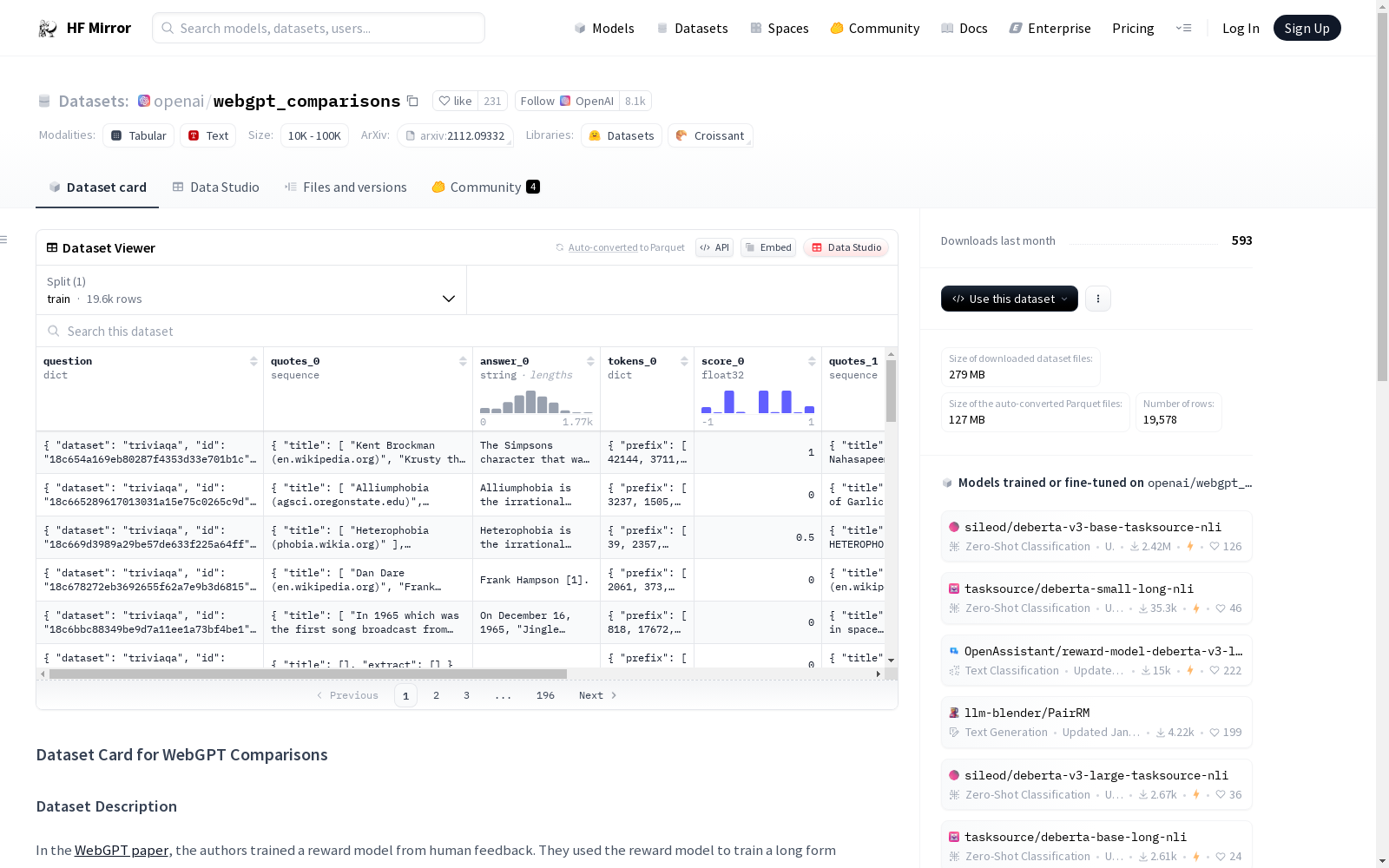The image size is (1389, 868).
Task: Open the Use this dataset dropdown
Action: tap(1010, 299)
